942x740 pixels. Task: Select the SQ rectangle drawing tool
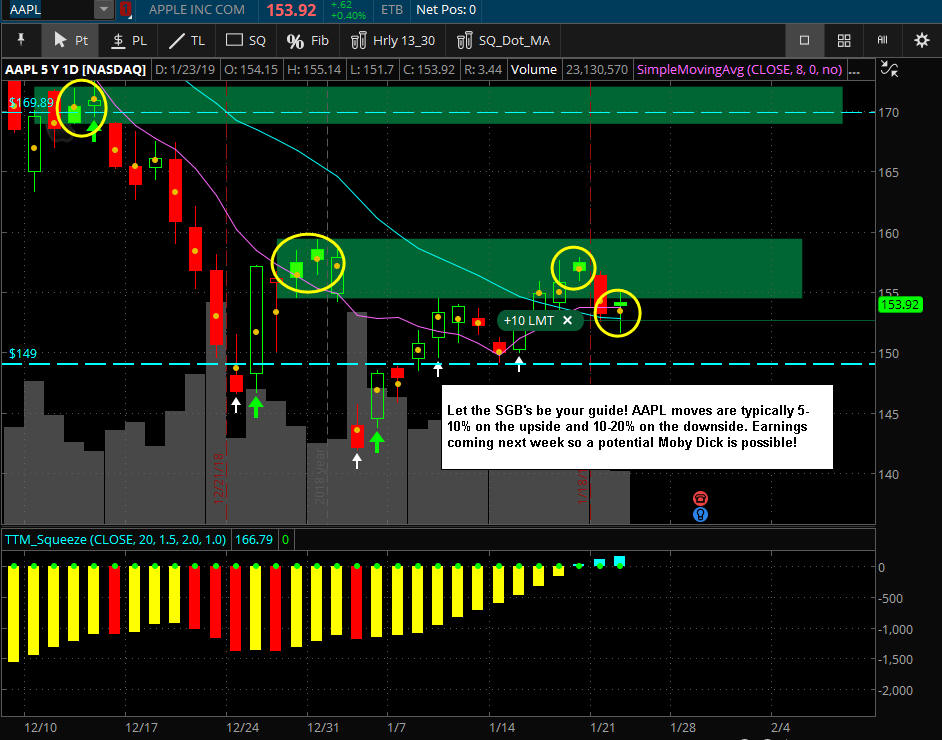[245, 40]
